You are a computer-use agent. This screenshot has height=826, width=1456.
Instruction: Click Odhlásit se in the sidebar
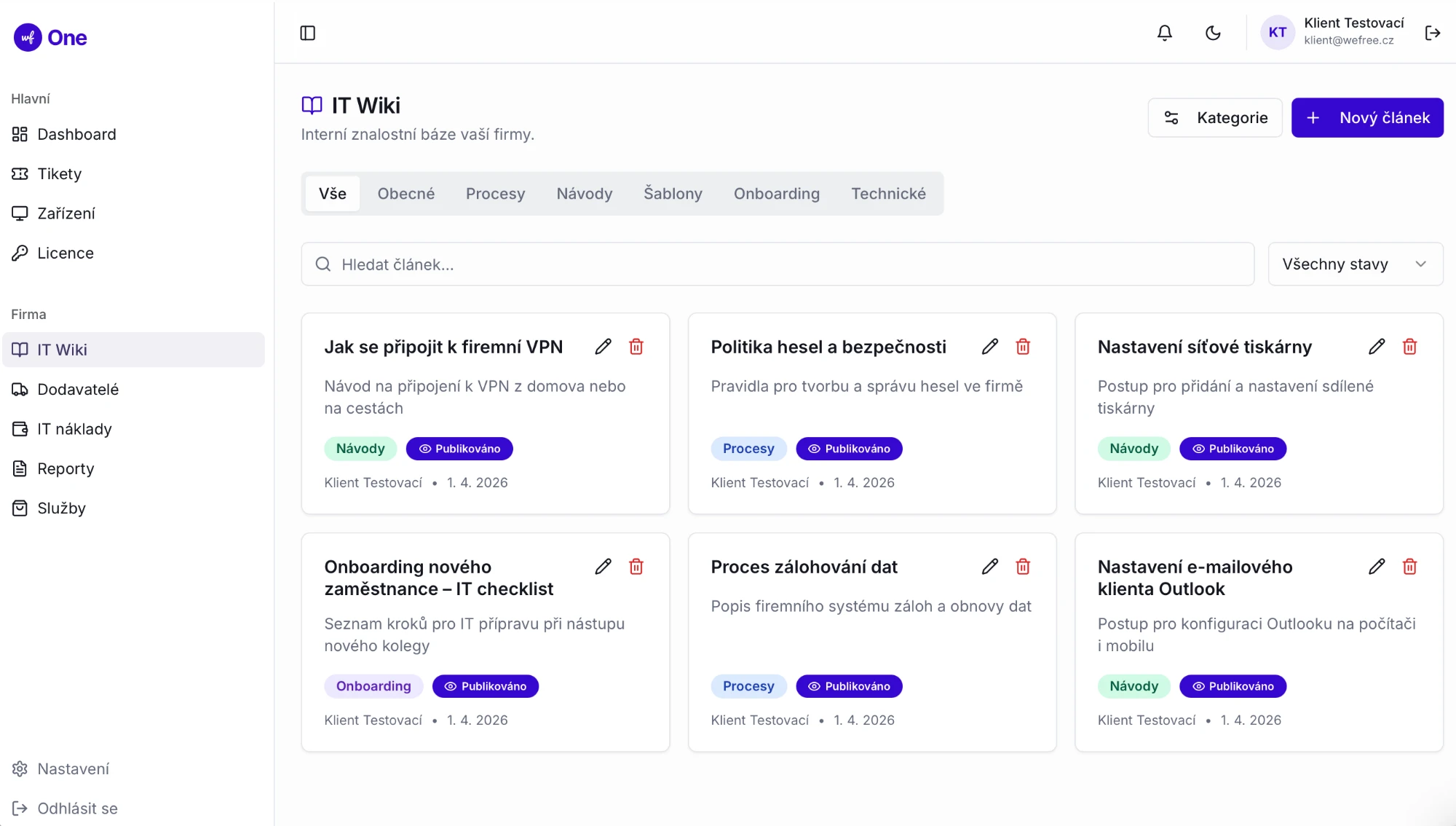click(134, 809)
